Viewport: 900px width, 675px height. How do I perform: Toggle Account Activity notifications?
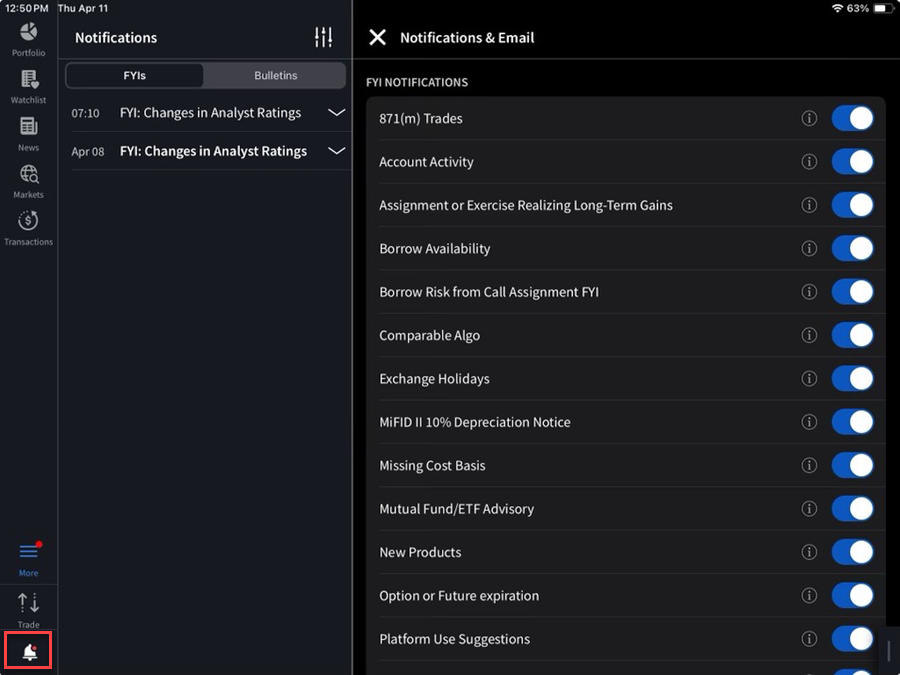tap(852, 162)
